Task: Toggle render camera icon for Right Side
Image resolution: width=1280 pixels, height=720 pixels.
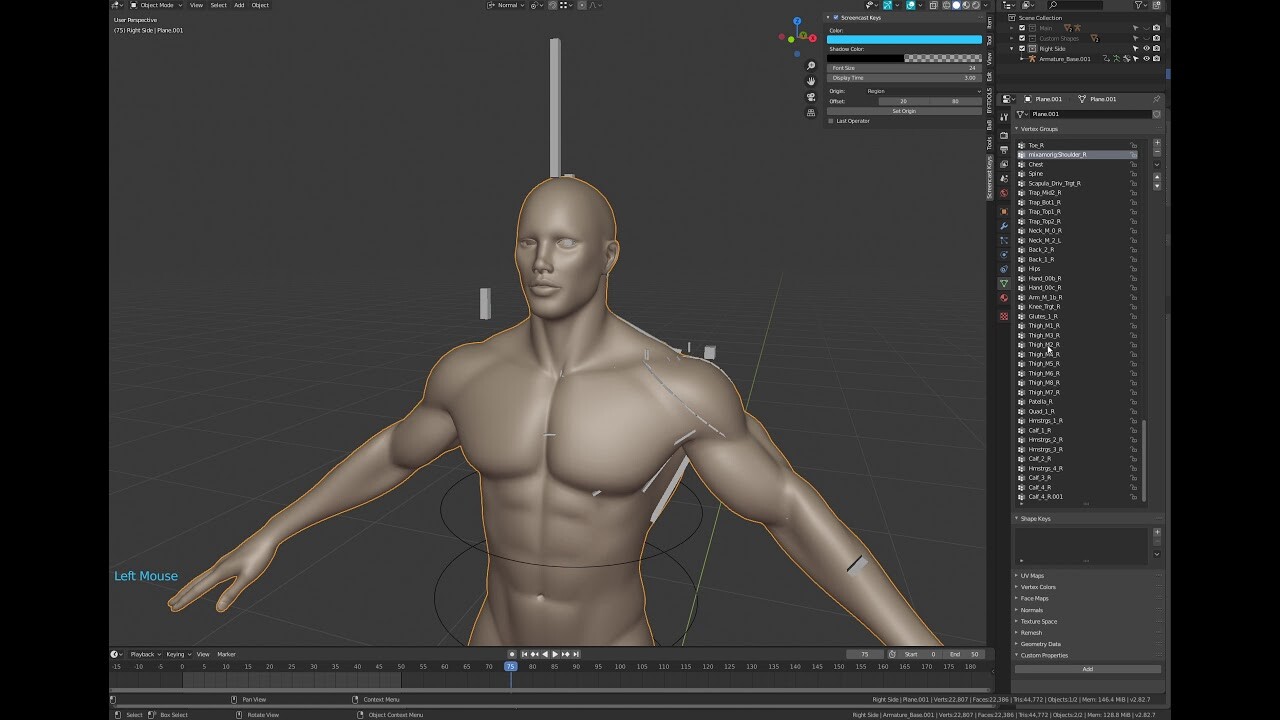Action: 1156,48
